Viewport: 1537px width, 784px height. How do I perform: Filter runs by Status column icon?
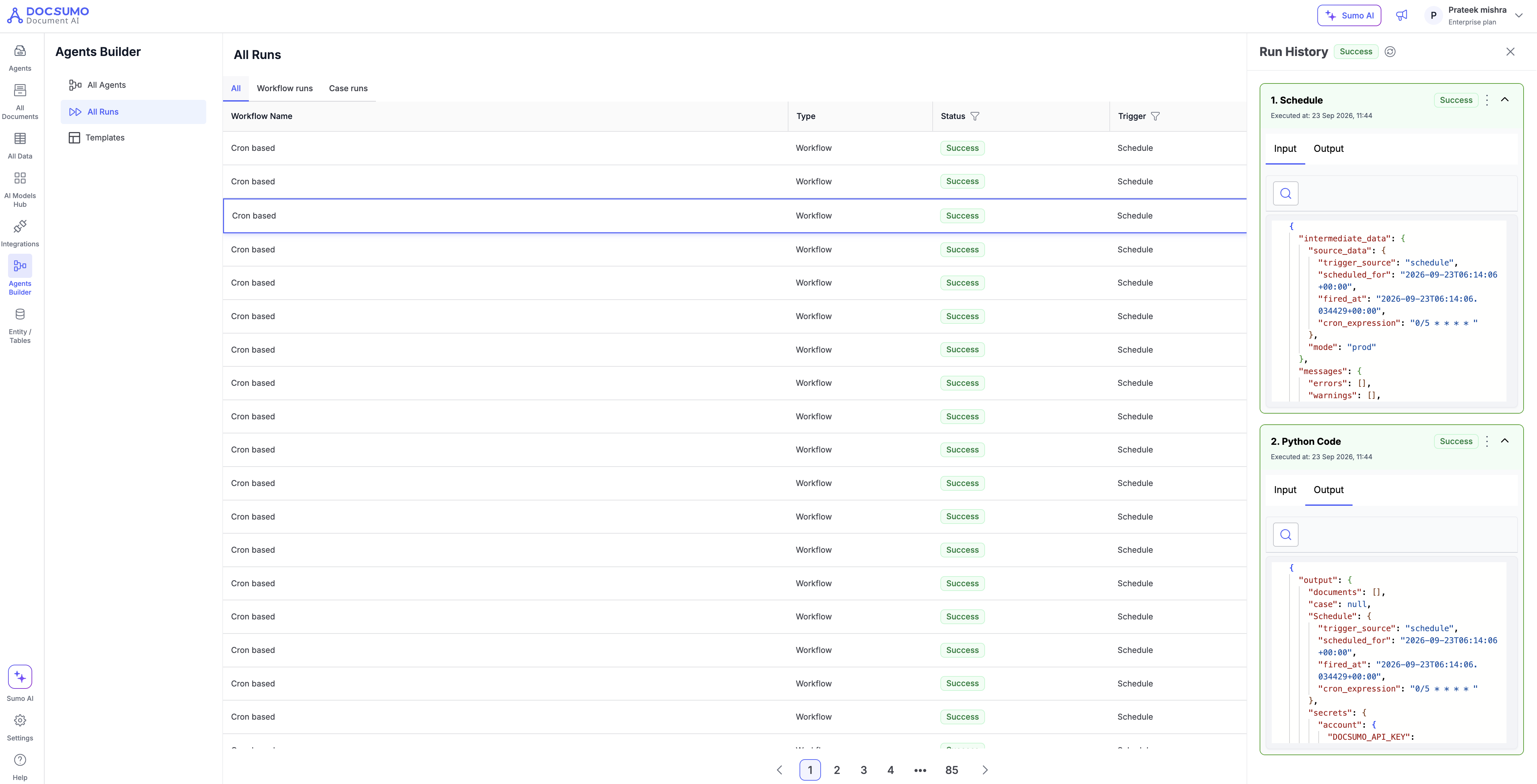click(x=975, y=116)
